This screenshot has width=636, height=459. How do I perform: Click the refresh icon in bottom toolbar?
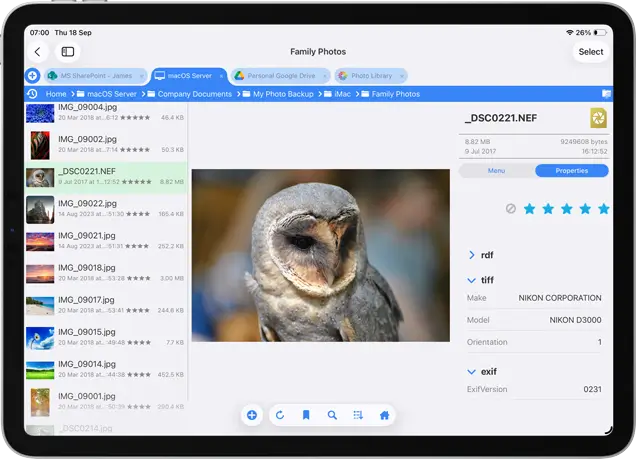[x=280, y=415]
